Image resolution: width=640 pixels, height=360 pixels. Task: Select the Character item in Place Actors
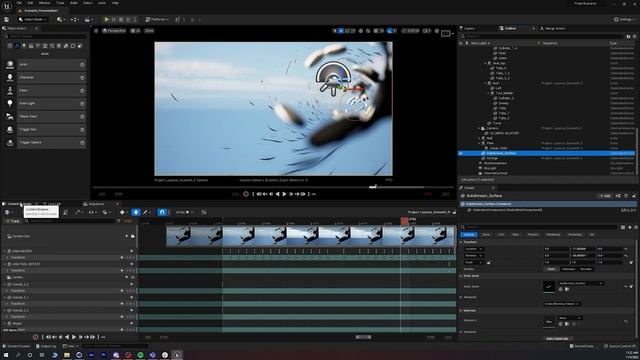pos(51,78)
